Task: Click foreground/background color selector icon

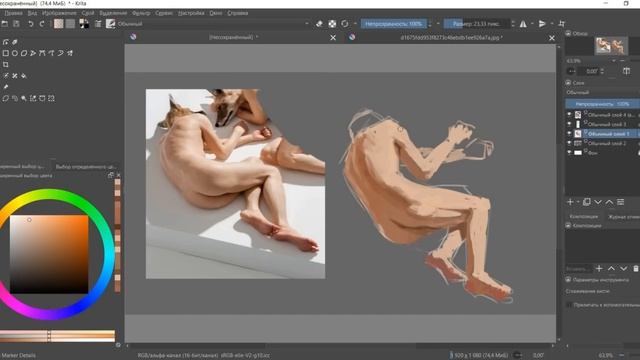Action: click(x=84, y=24)
